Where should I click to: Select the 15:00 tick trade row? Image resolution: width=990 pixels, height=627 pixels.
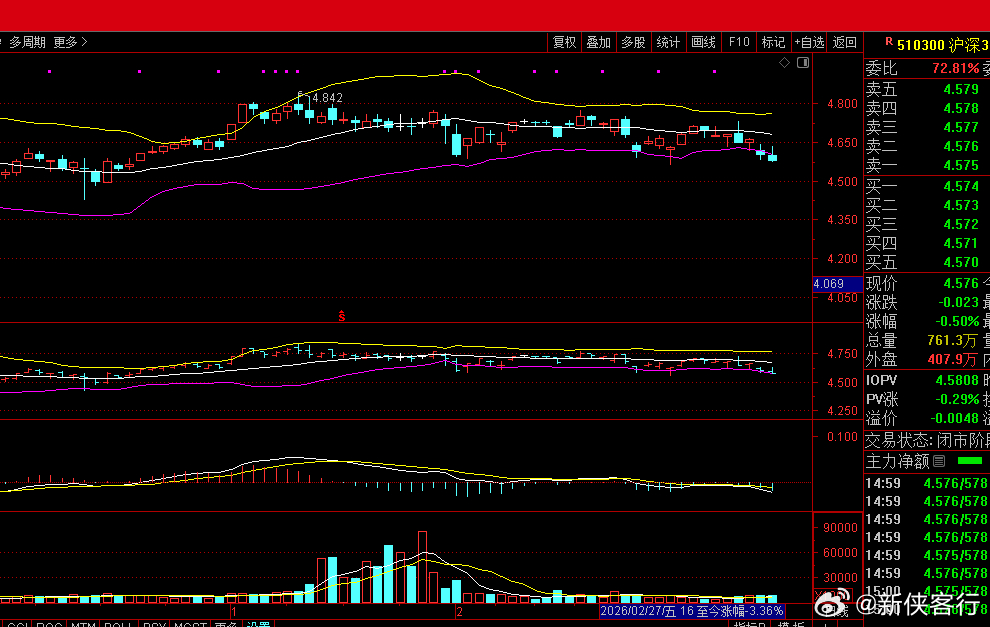[x=927, y=590]
